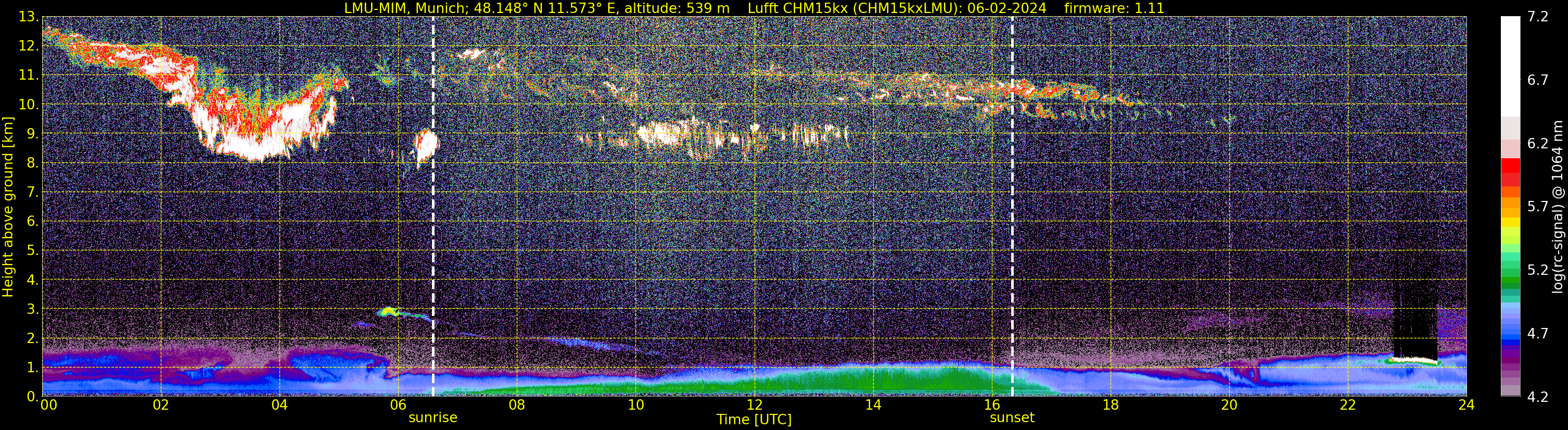Click the colorbar tick label "4.2"
The width and height of the screenshot is (1568, 430).
coord(1538,397)
